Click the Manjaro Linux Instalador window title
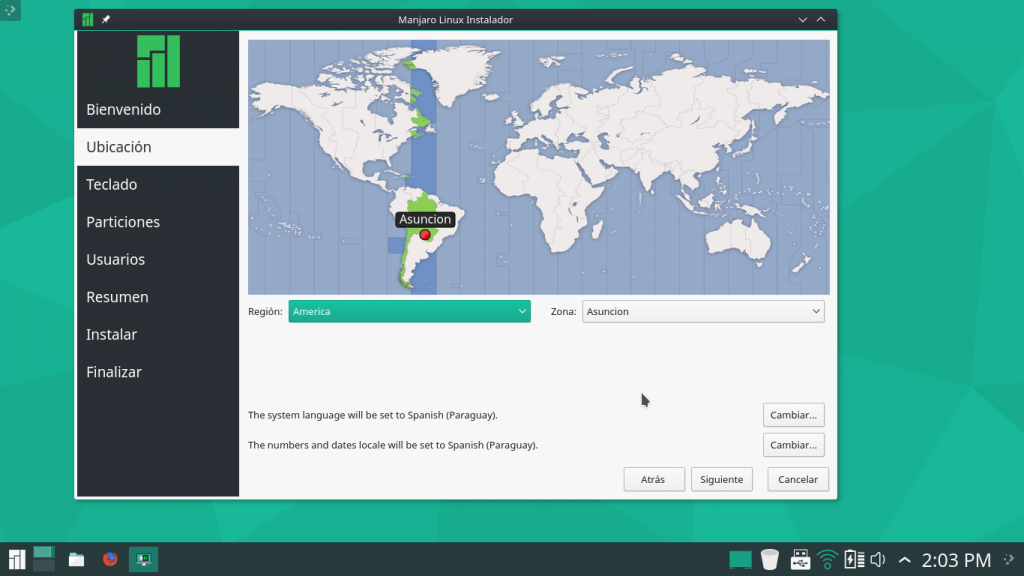 click(x=455, y=20)
